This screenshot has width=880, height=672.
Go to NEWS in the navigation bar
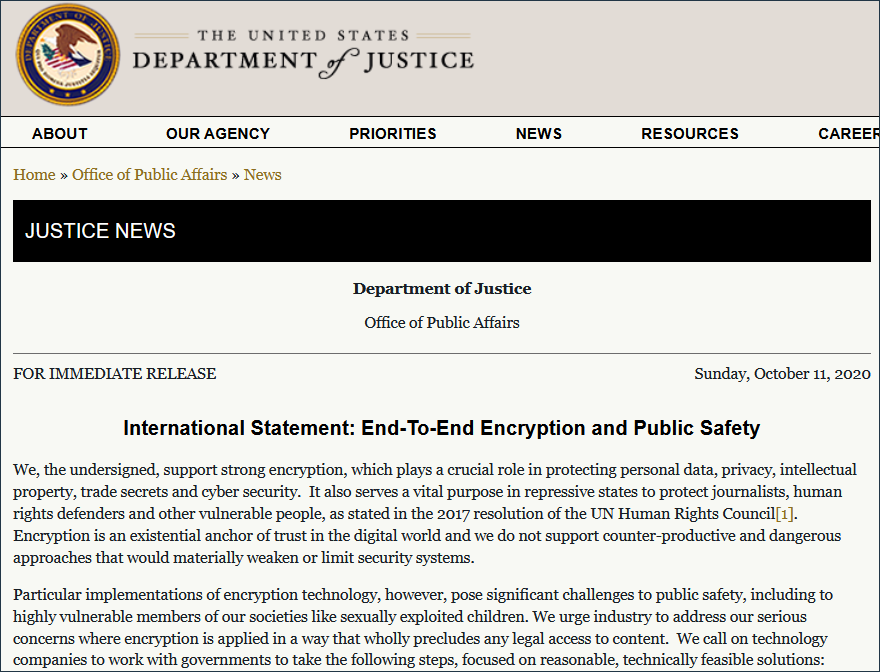pyautogui.click(x=539, y=133)
